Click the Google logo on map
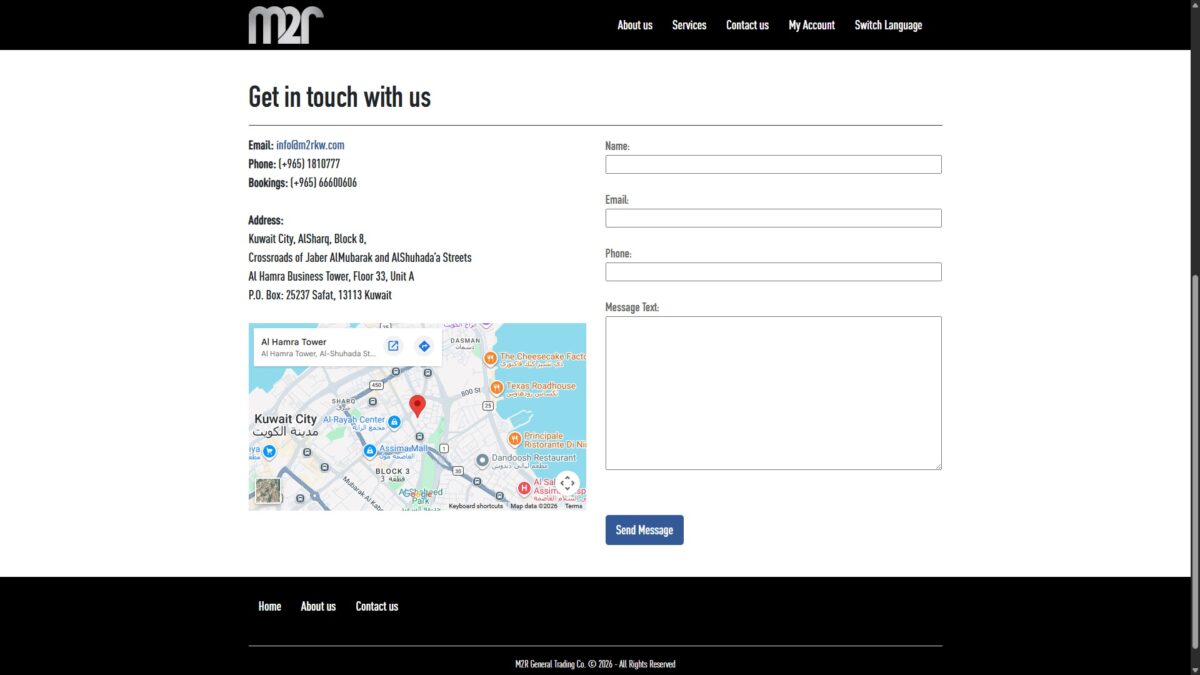1200x675 pixels. [420, 494]
